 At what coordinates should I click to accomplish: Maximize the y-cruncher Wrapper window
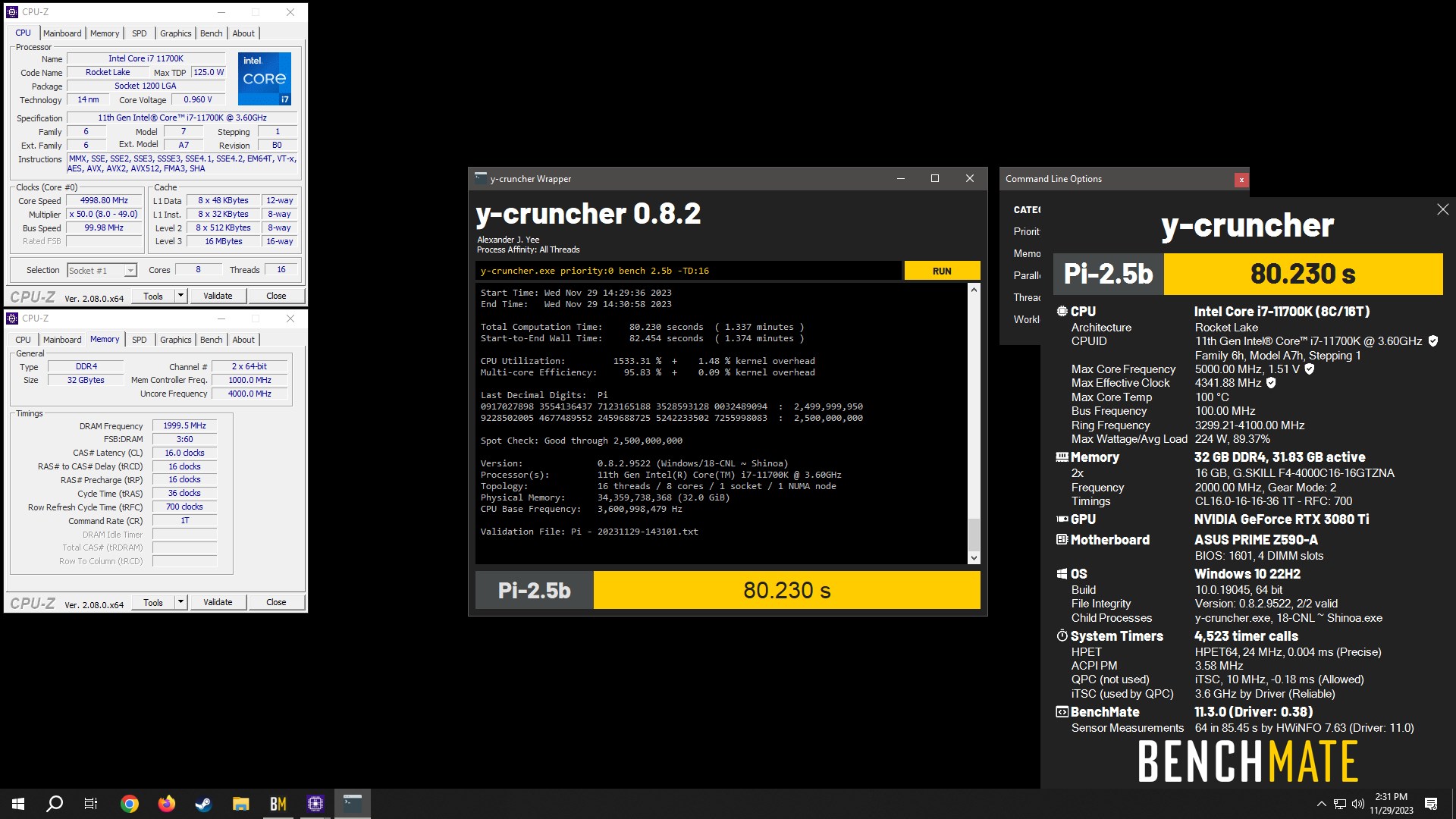935,179
